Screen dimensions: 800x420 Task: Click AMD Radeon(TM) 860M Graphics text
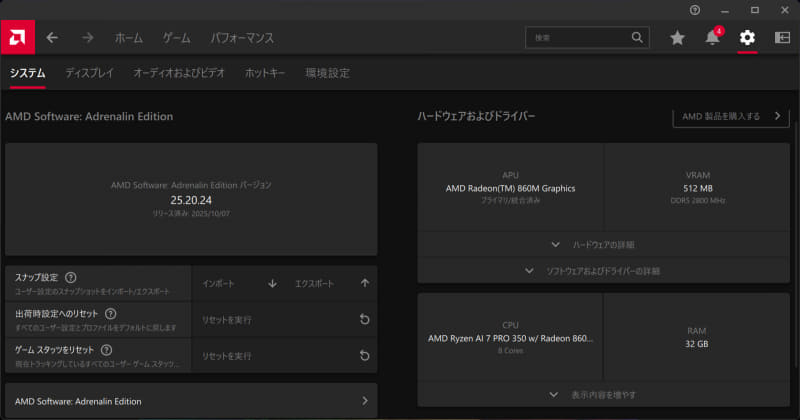(510, 188)
